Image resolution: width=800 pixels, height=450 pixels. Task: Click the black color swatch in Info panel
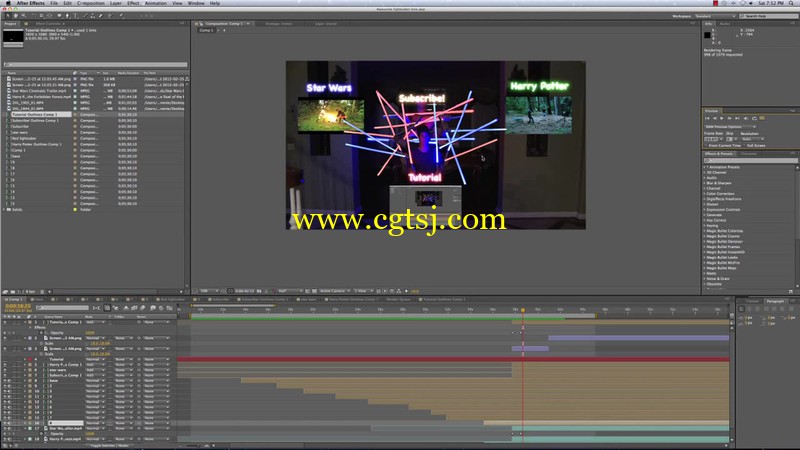point(707,35)
